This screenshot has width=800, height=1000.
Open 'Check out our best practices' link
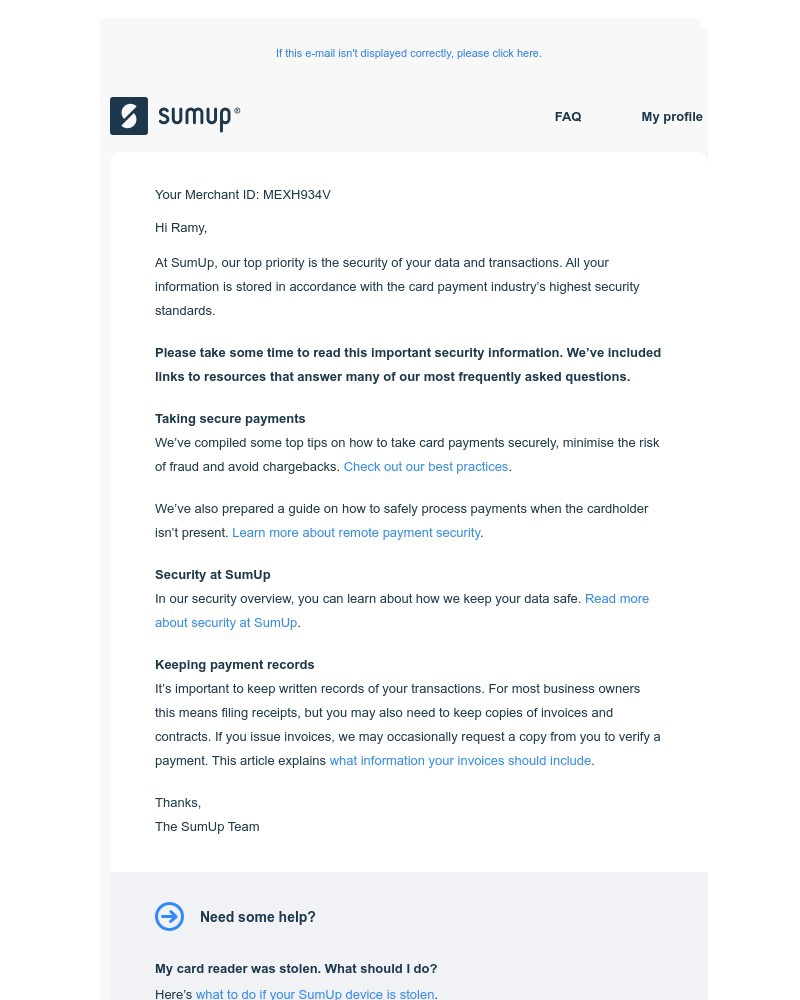(x=425, y=467)
